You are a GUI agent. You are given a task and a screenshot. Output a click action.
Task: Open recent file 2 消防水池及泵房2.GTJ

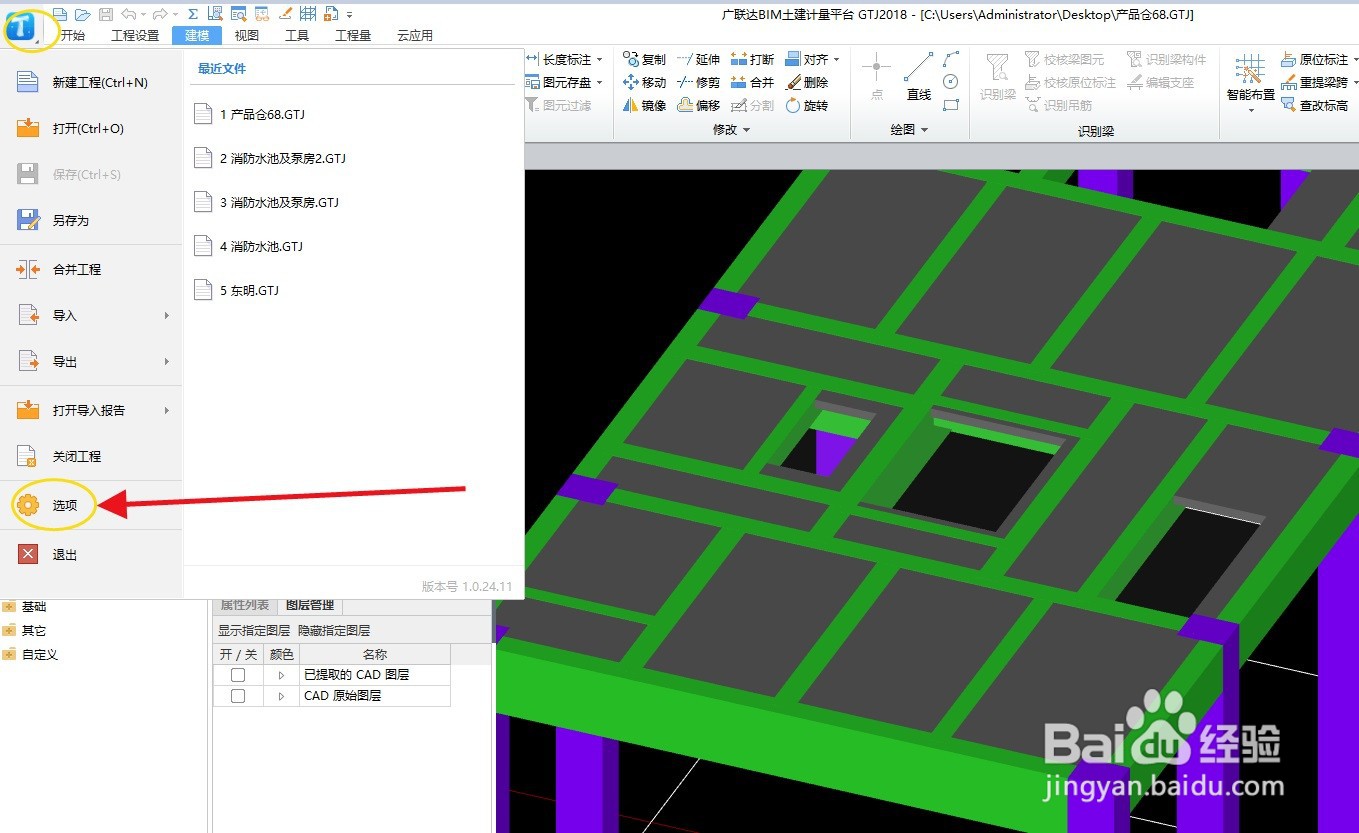(270, 158)
